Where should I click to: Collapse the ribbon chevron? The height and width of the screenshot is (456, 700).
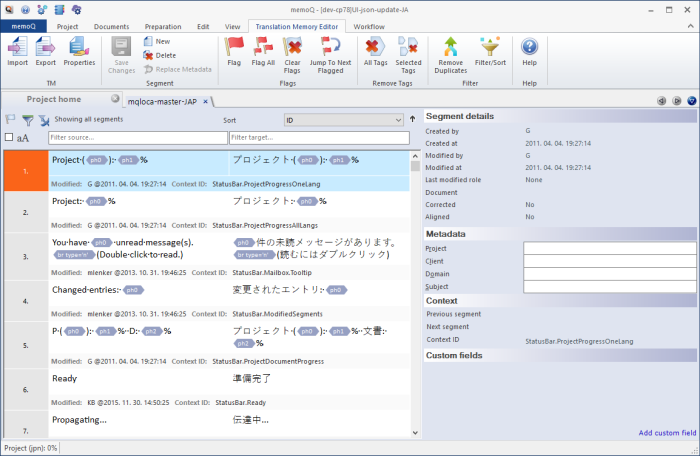(x=690, y=27)
